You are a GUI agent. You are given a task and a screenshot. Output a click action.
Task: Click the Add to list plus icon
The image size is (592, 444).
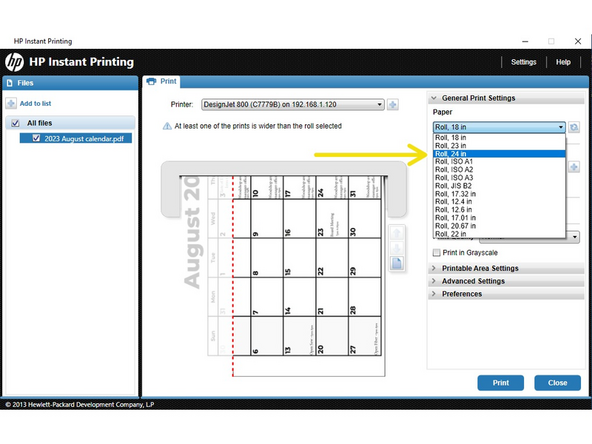pos(11,103)
